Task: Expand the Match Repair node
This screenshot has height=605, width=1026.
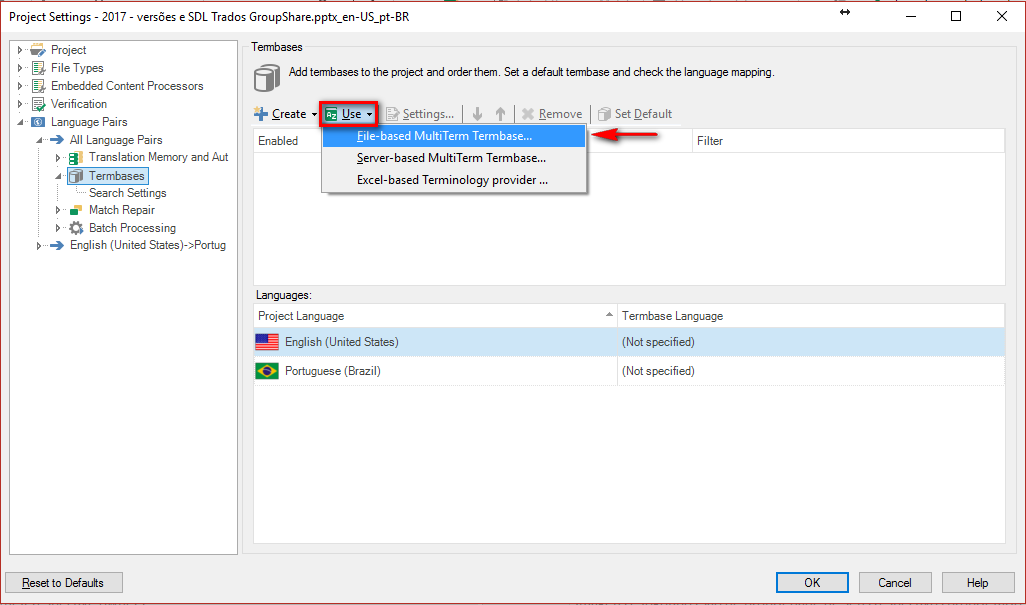Action: (x=58, y=210)
